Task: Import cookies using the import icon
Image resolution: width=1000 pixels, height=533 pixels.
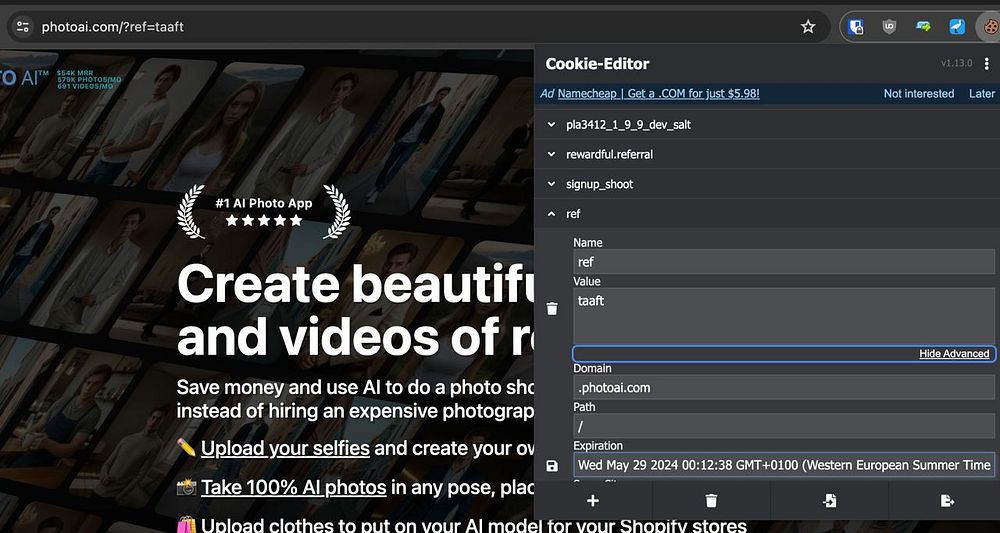Action: coord(829,500)
